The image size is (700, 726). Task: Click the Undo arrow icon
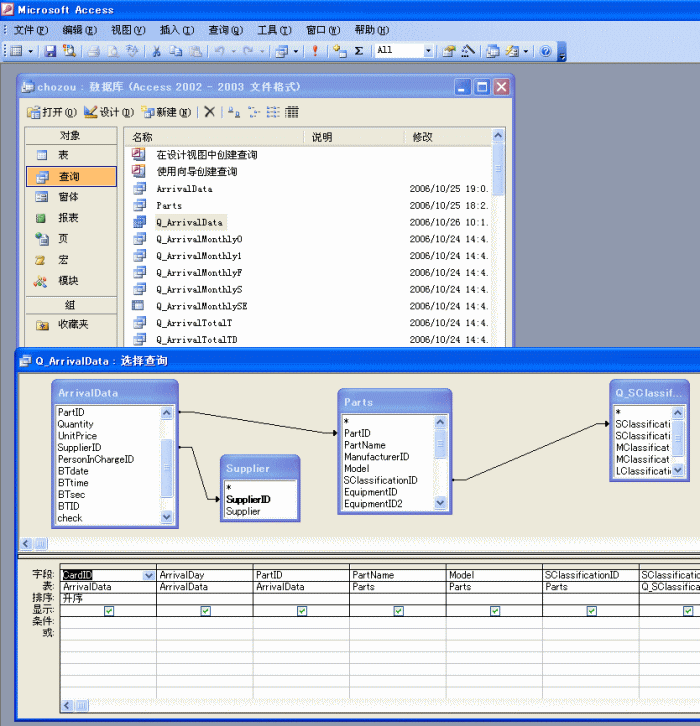click(220, 51)
